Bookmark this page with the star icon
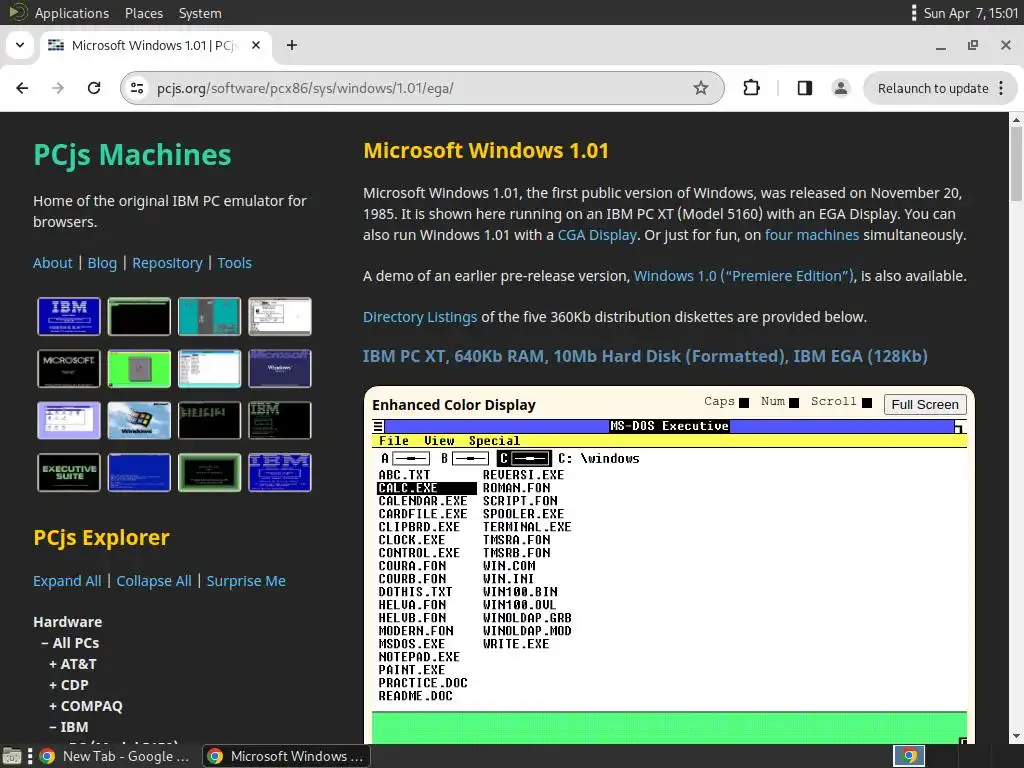 (701, 88)
